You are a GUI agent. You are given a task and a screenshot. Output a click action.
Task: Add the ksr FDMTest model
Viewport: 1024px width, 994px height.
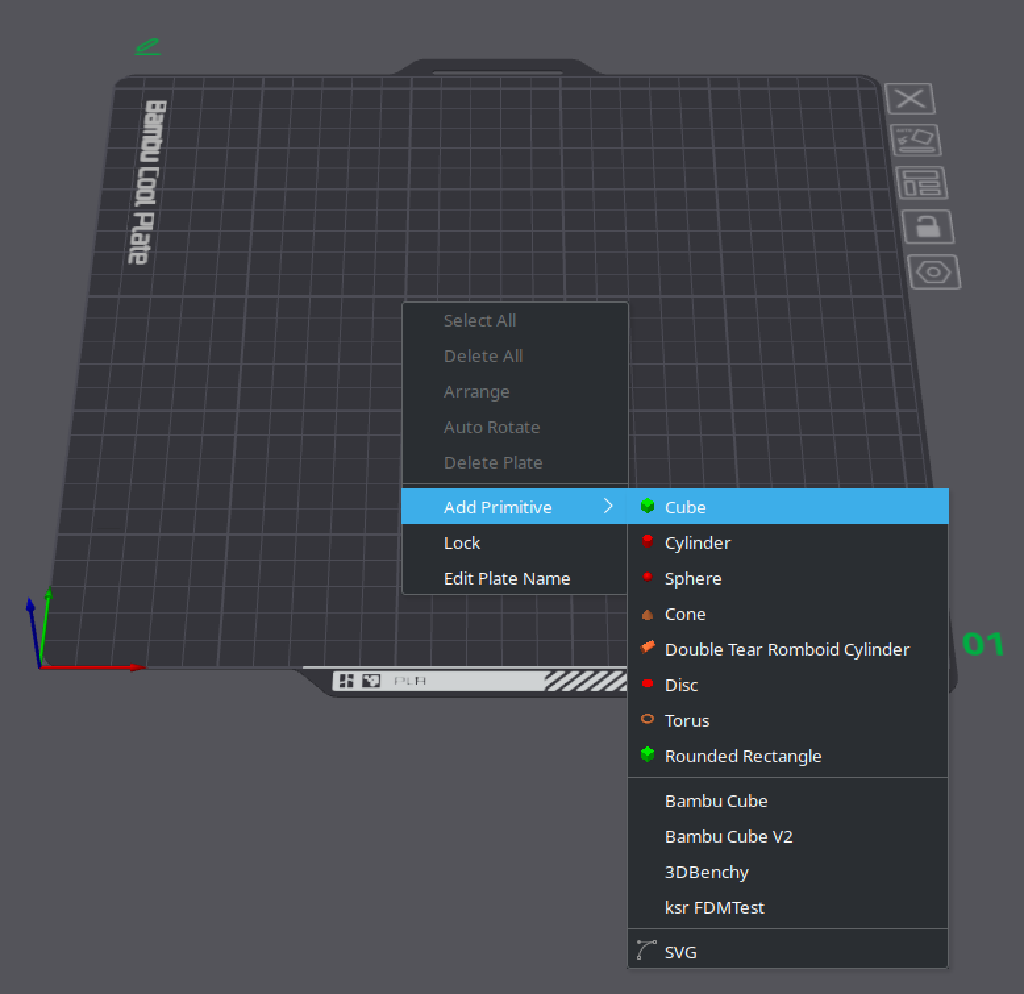click(x=714, y=907)
